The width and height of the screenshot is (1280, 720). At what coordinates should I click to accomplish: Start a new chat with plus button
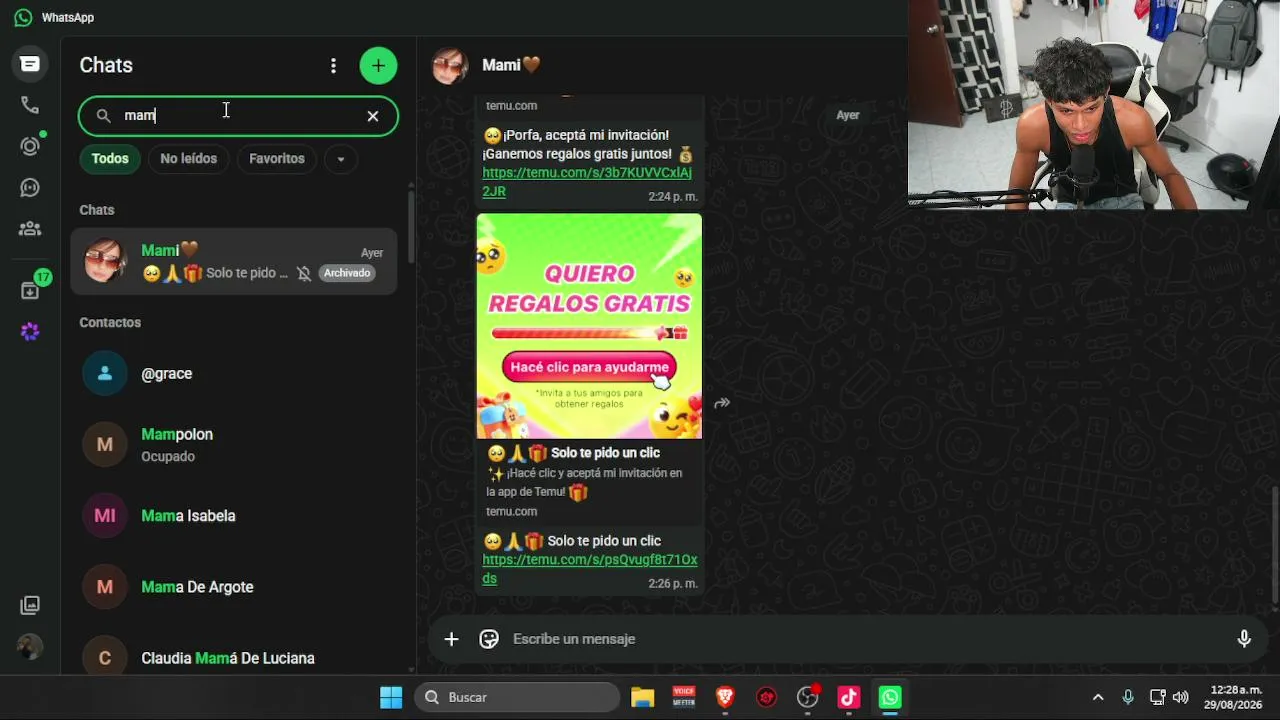click(378, 65)
